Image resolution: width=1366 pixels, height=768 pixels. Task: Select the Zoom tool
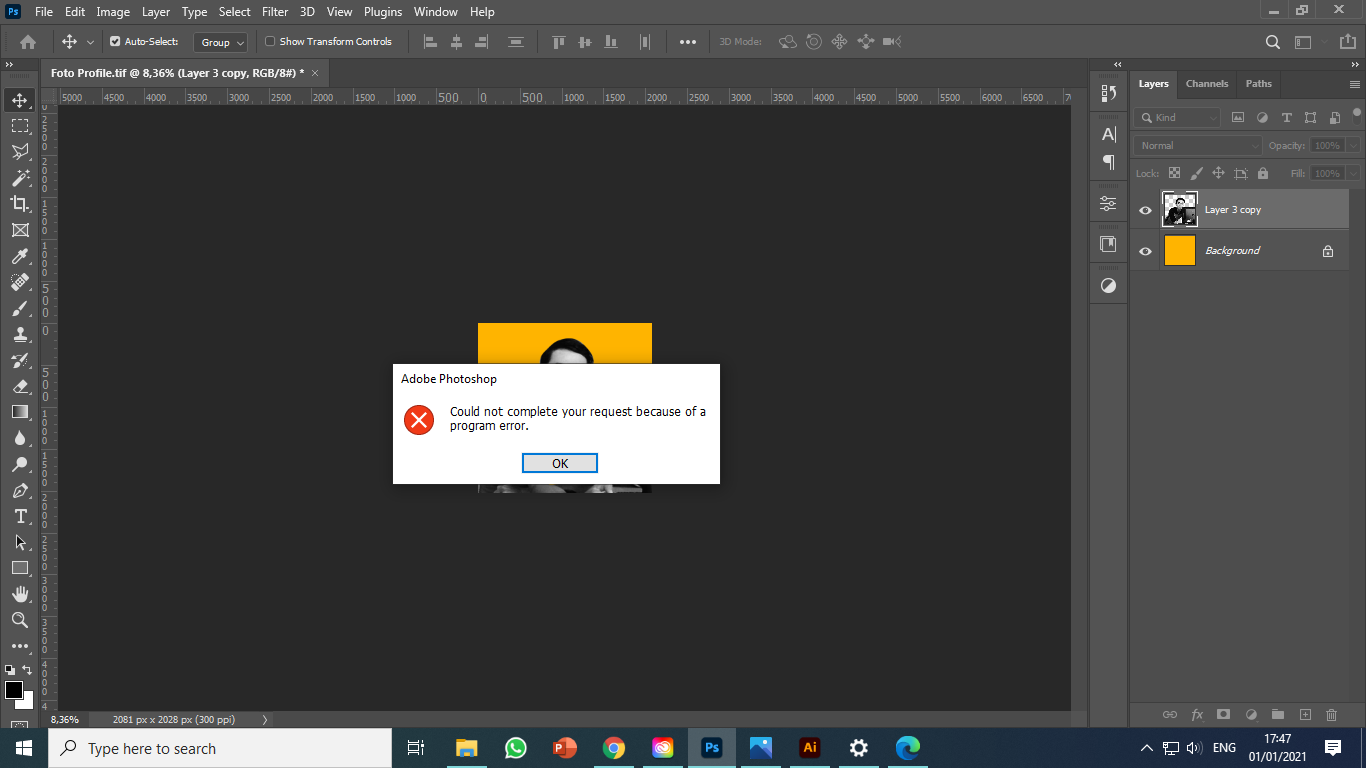(20, 619)
